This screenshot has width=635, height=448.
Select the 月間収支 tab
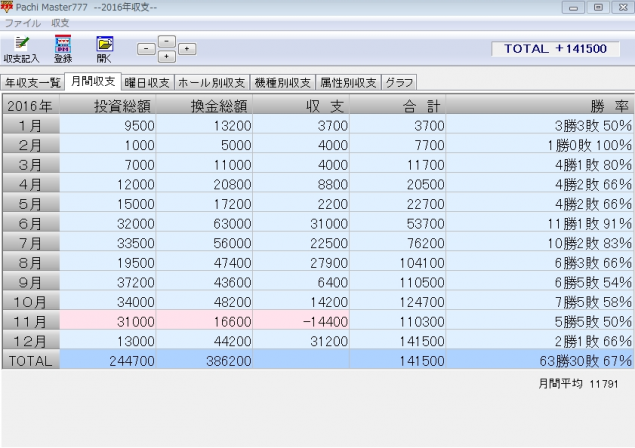point(93,81)
